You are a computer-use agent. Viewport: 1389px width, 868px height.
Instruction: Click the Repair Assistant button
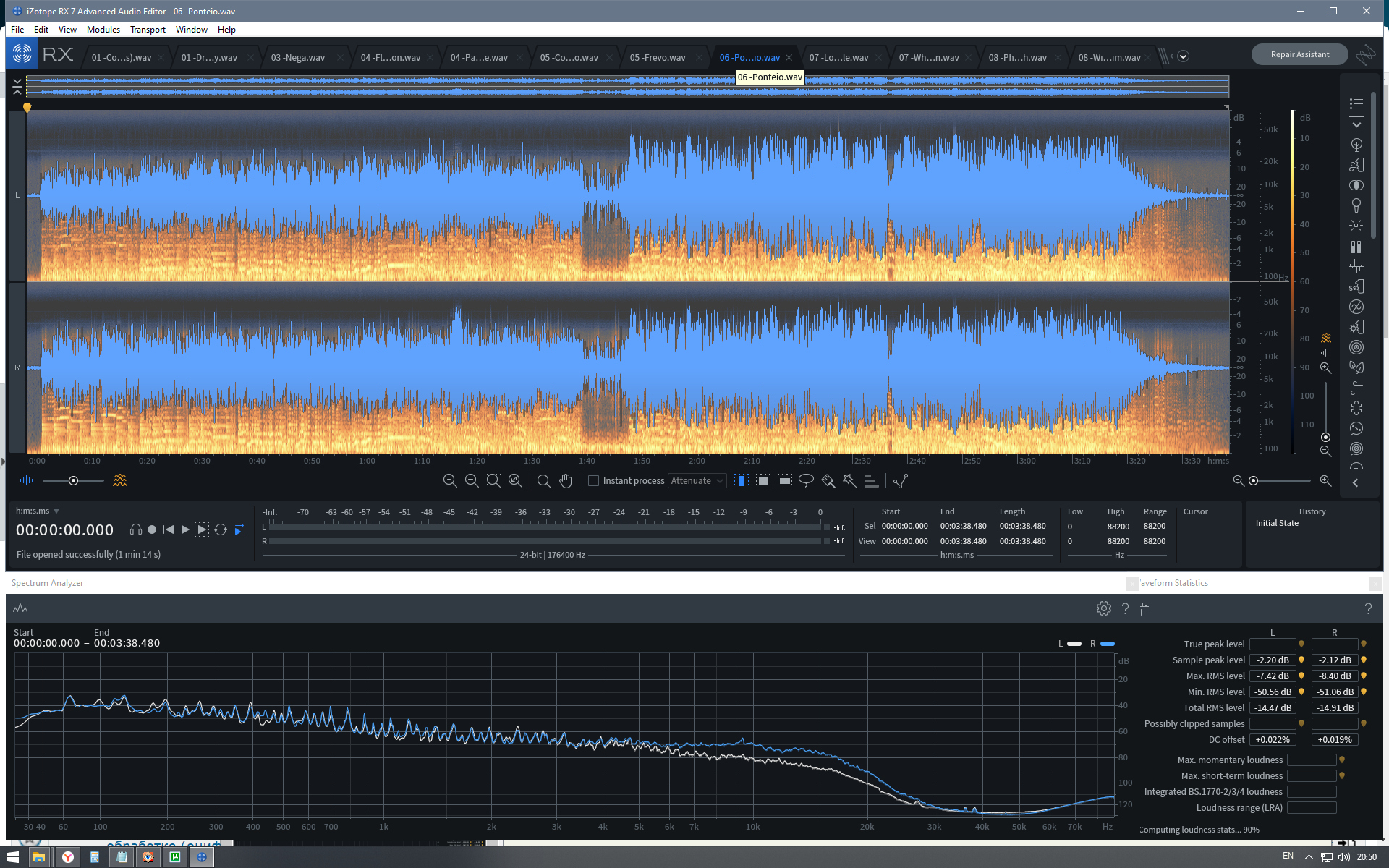click(x=1299, y=54)
